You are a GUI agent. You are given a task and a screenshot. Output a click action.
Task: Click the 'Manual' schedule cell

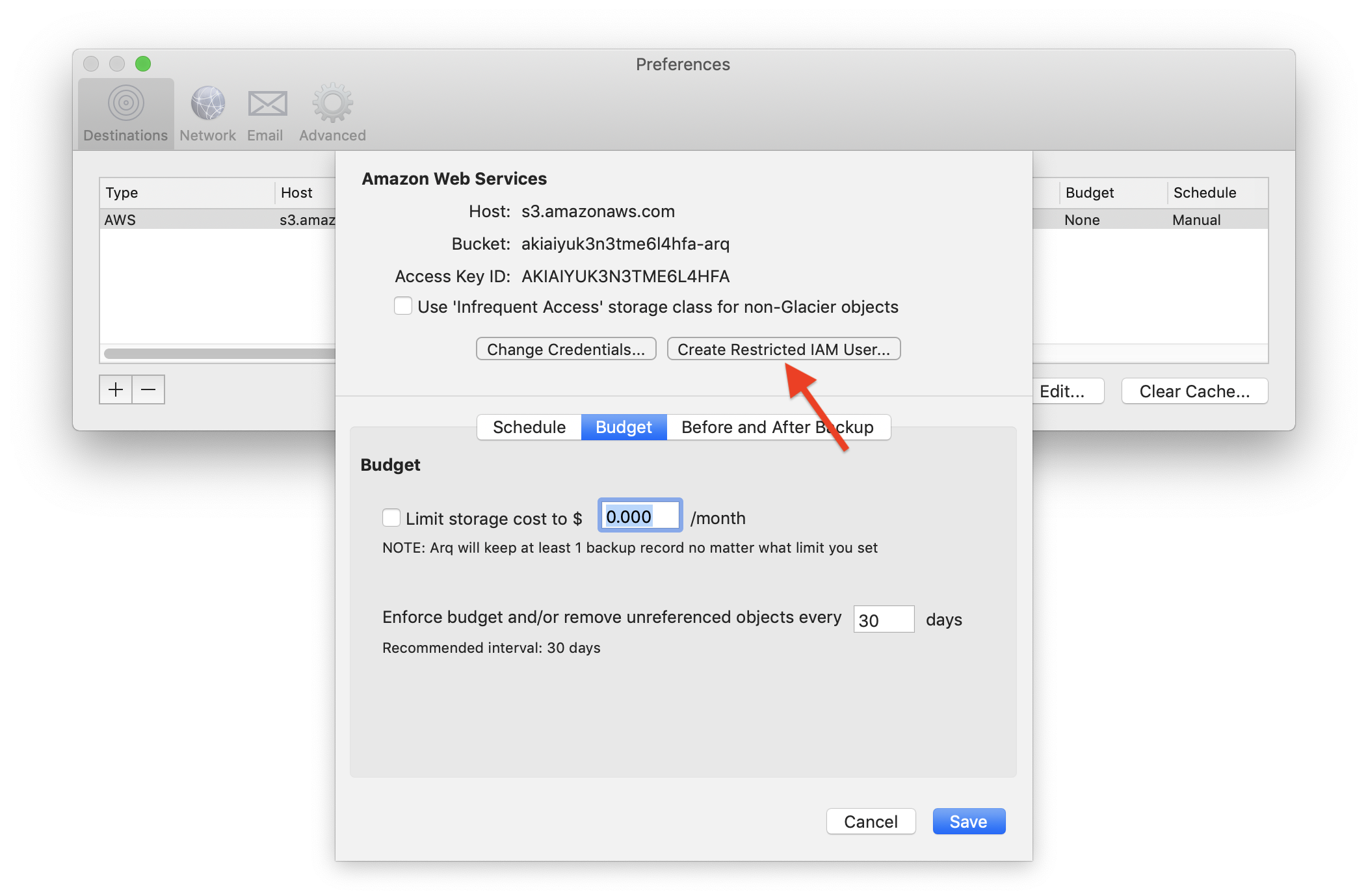(x=1196, y=220)
